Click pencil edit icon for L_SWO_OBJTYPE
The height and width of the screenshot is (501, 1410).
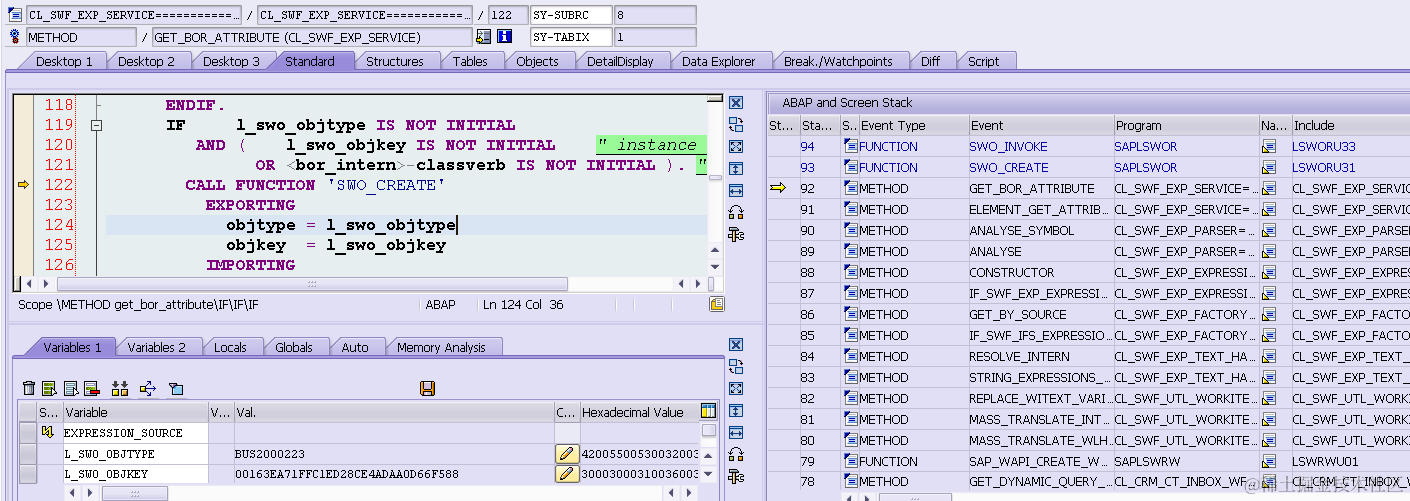567,453
